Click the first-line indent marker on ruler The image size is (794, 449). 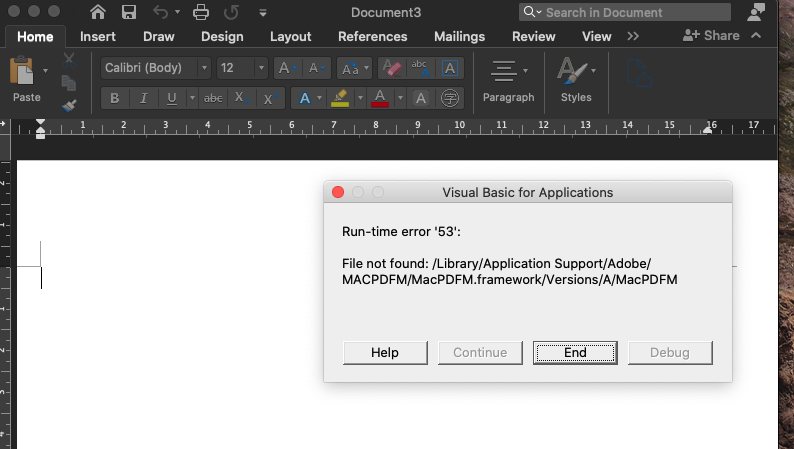[41, 123]
